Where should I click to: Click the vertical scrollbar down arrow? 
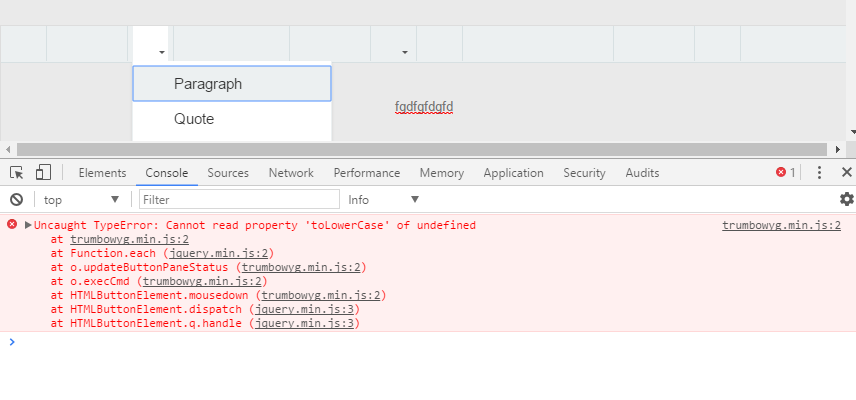tap(852, 132)
